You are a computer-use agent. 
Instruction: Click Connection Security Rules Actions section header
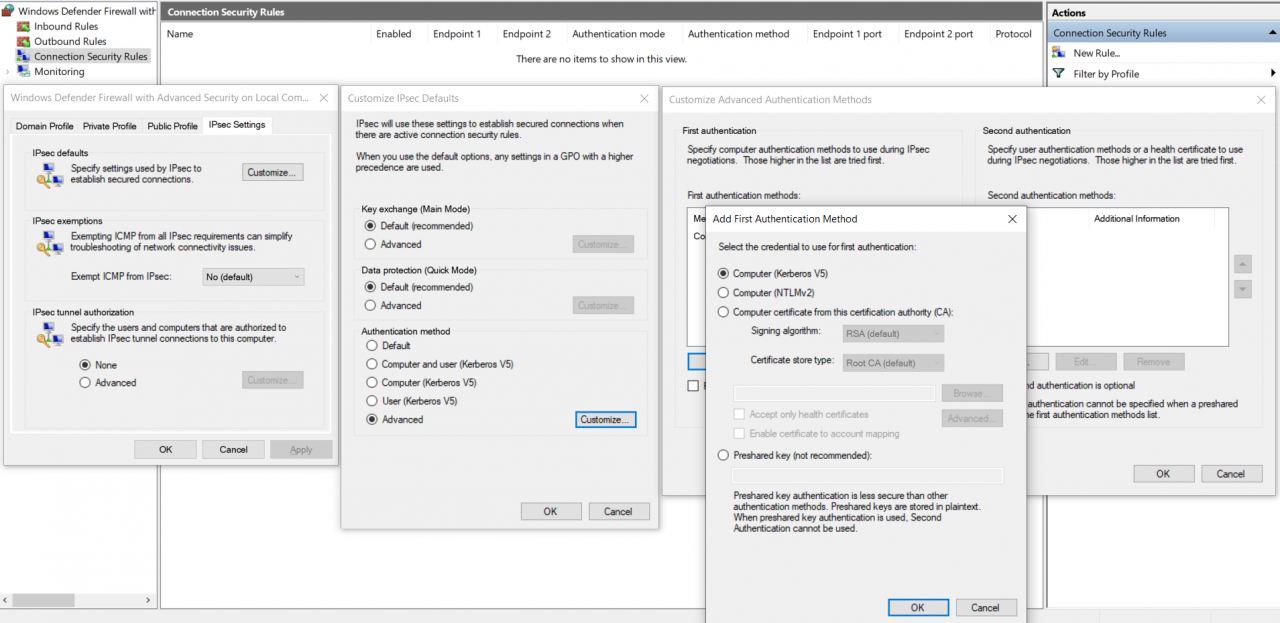pyautogui.click(x=1163, y=33)
